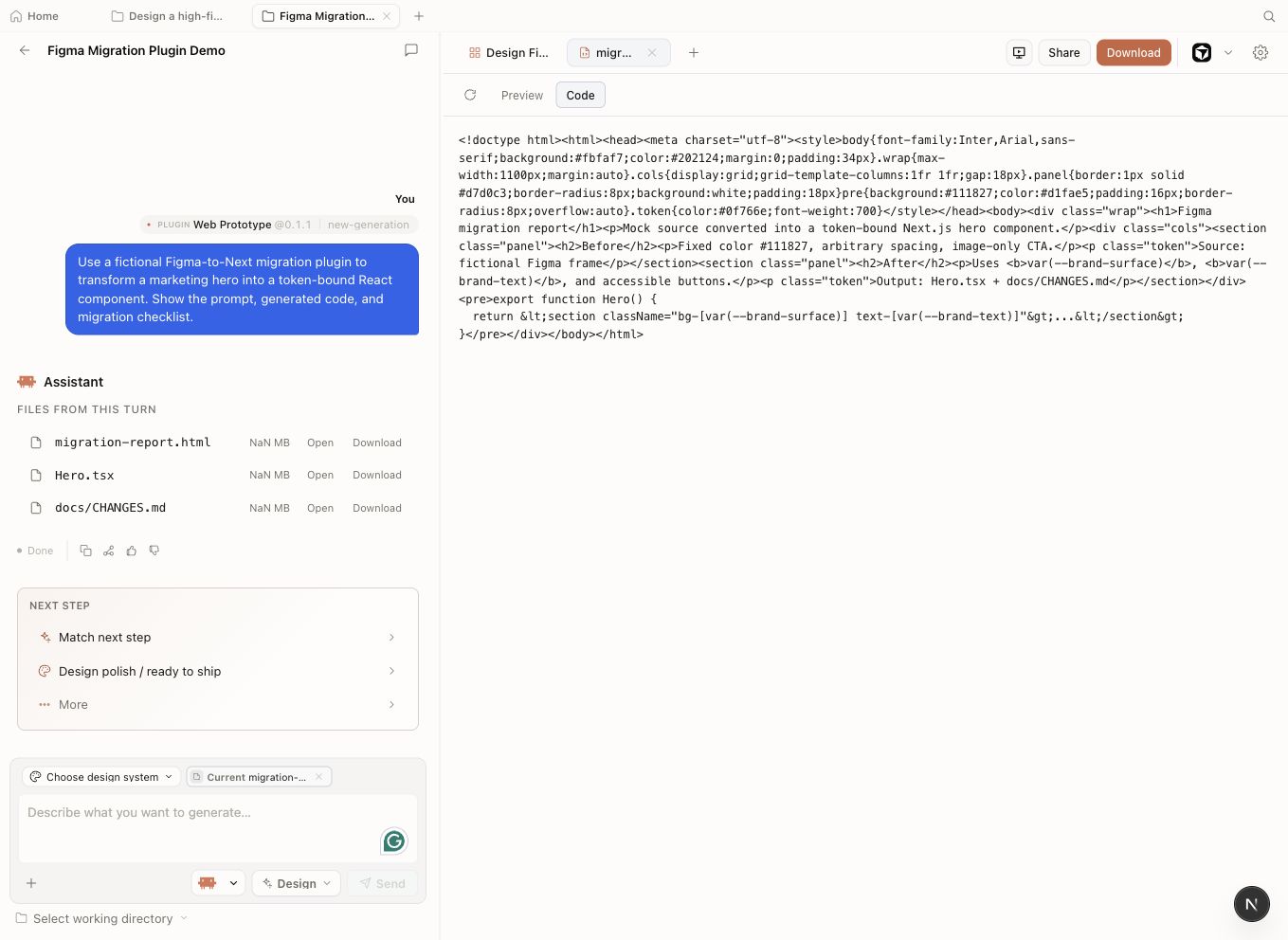Image resolution: width=1288 pixels, height=940 pixels.
Task: Download migration-report.html
Action: 377,443
